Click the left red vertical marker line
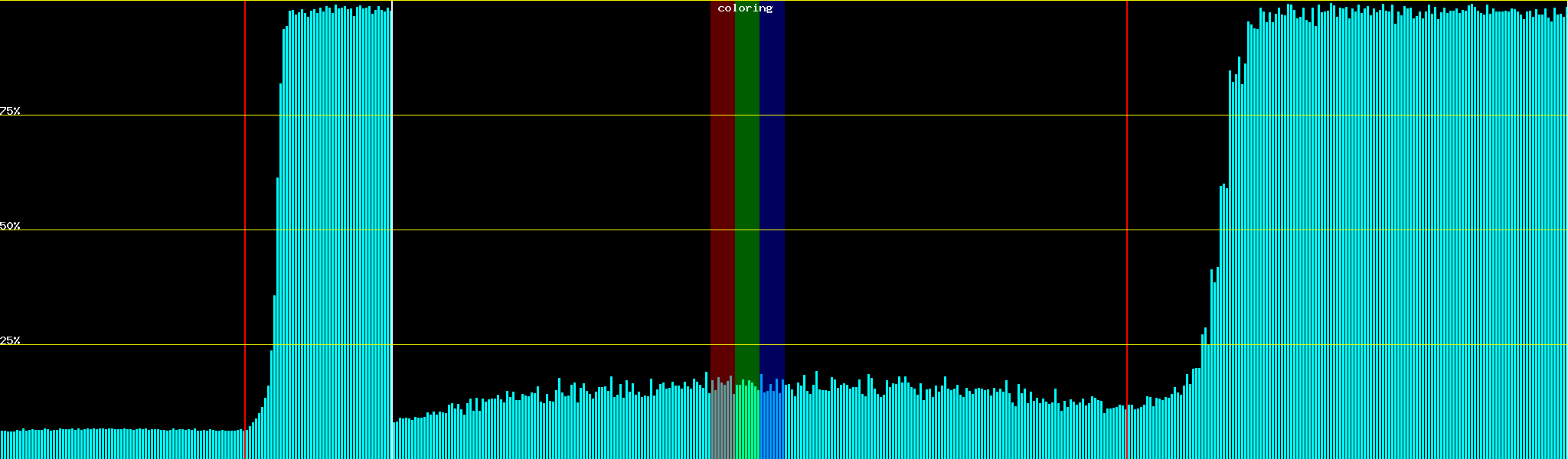The height and width of the screenshot is (459, 1568). click(x=245, y=229)
